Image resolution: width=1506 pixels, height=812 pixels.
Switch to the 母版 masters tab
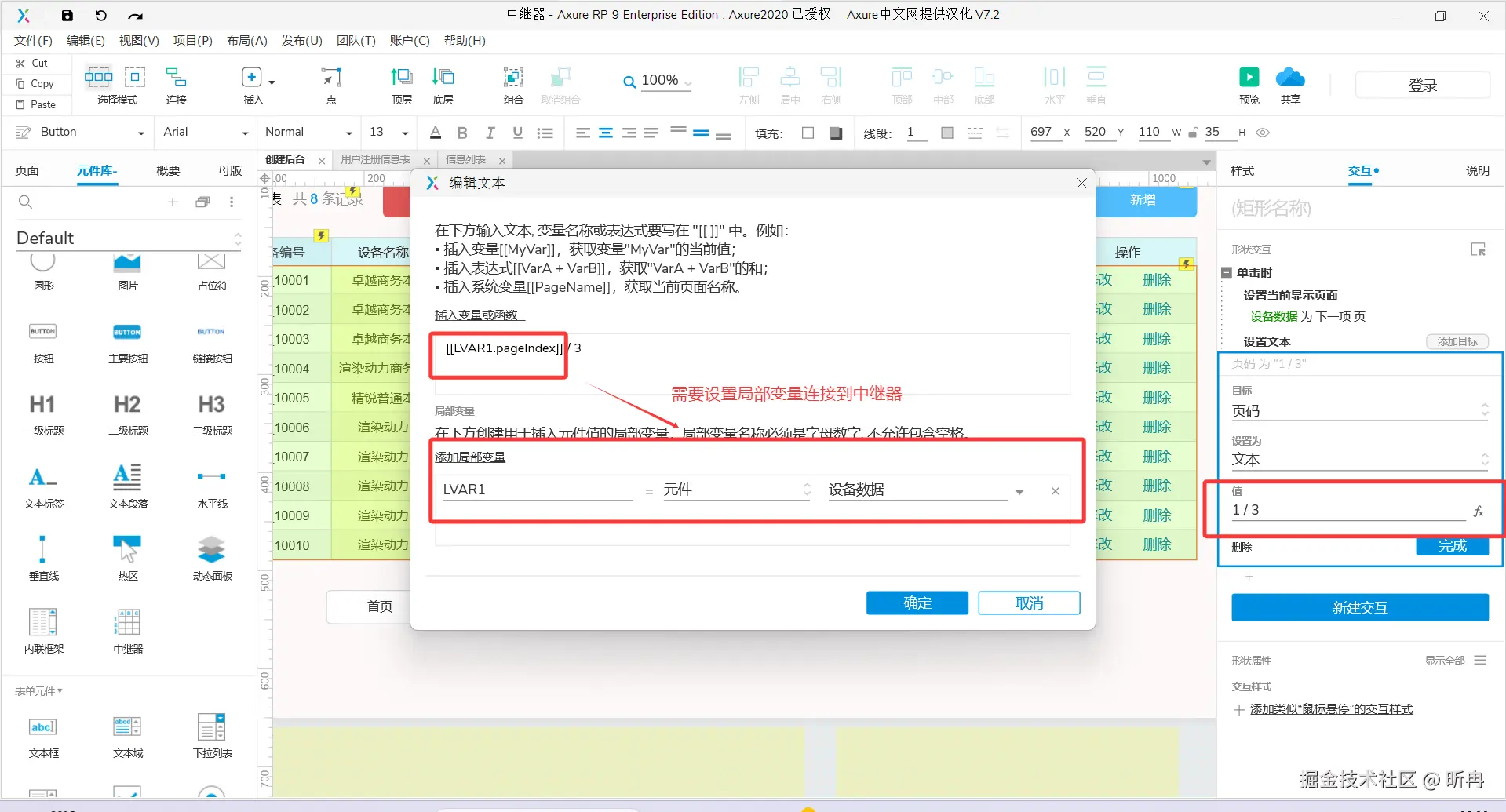click(230, 171)
